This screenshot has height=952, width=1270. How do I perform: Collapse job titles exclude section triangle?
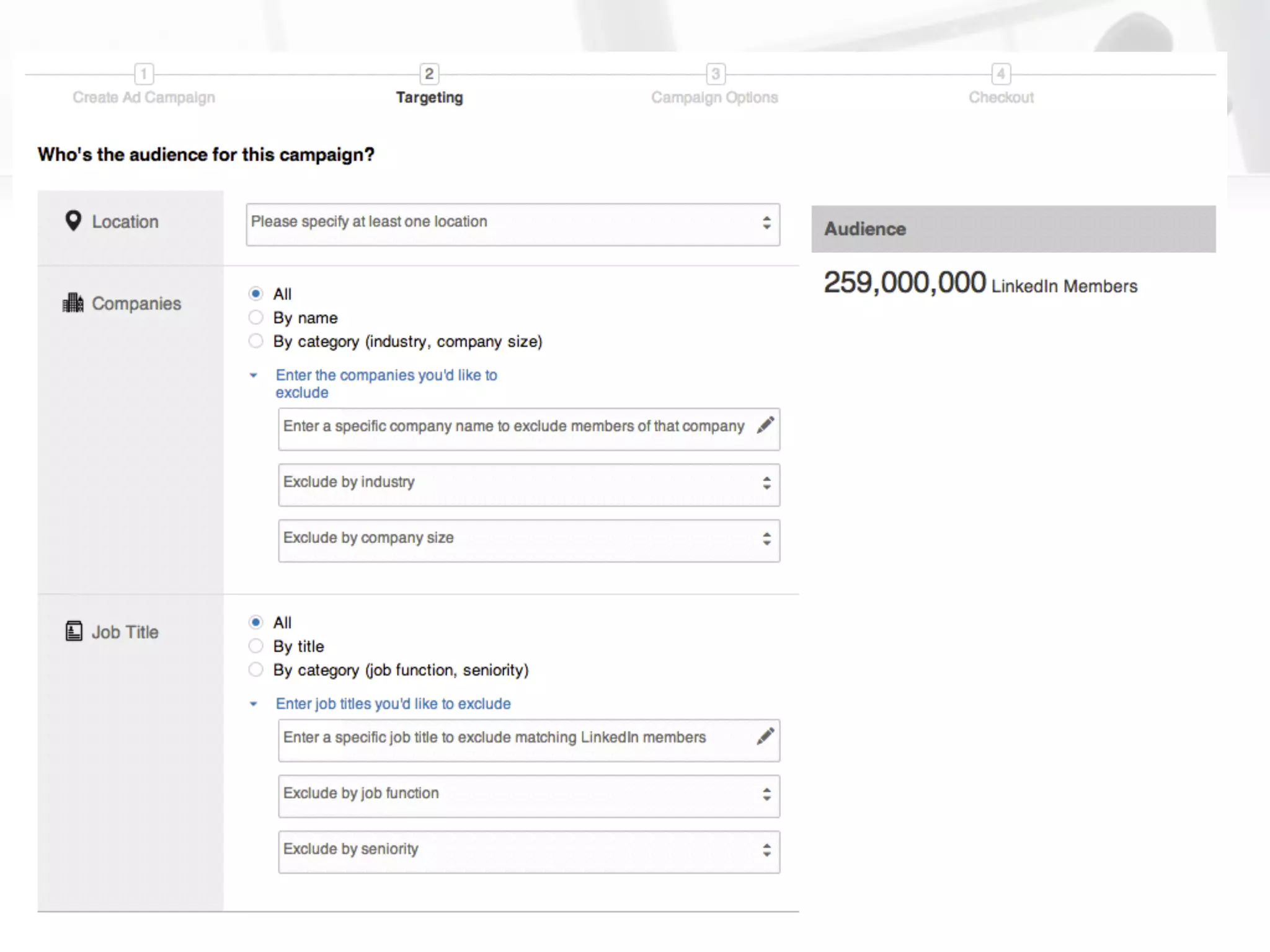(253, 703)
